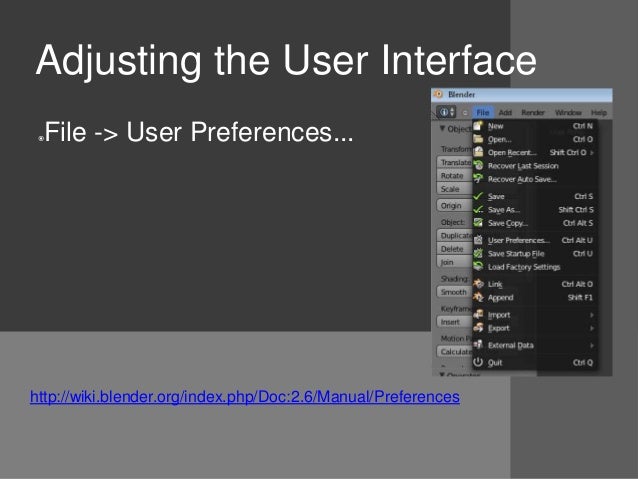The height and width of the screenshot is (479, 638).
Task: Click the Save Startup File icon
Action: [x=478, y=254]
